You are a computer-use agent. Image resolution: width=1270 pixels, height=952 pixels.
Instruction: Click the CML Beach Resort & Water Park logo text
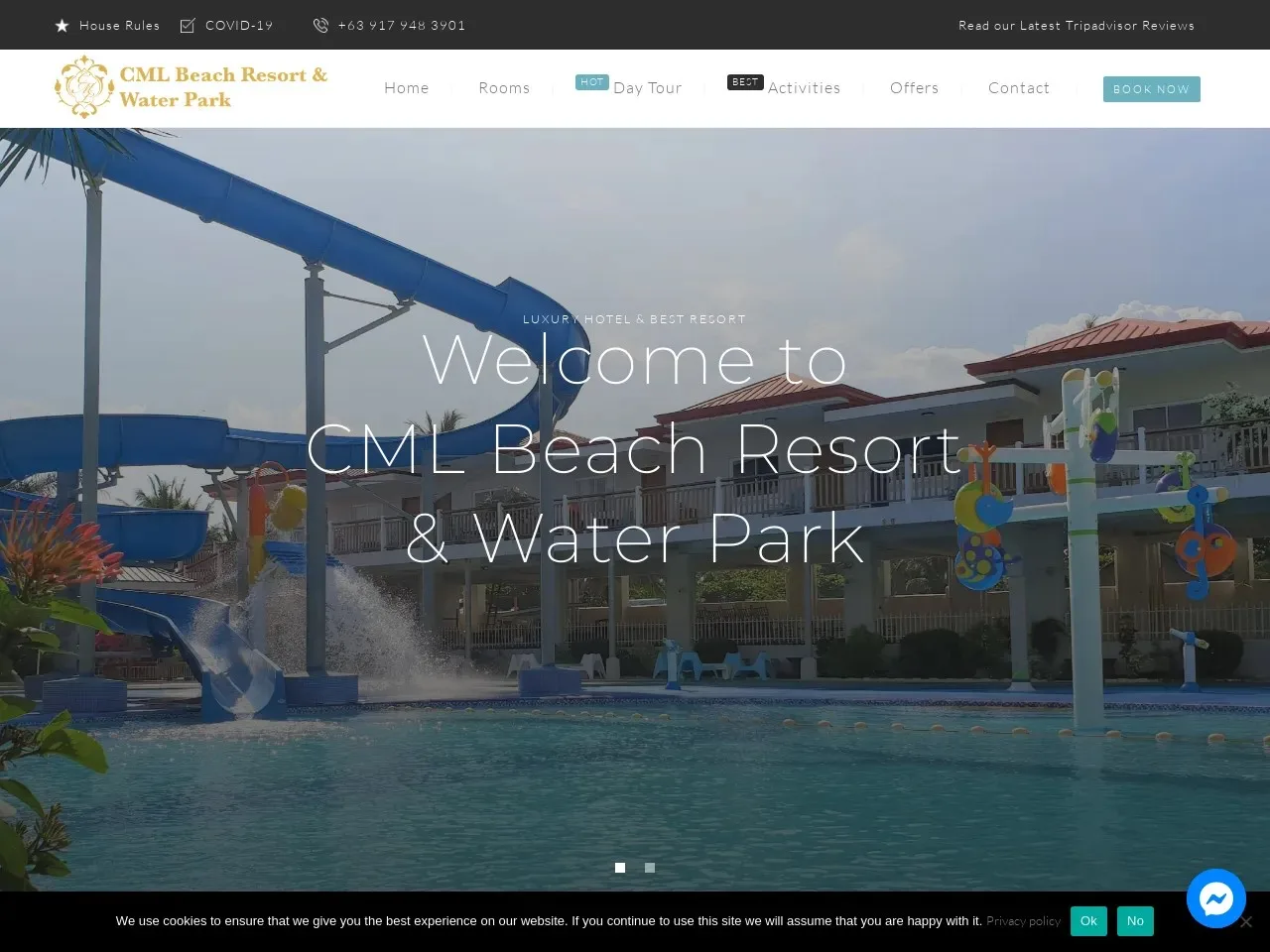[x=223, y=87]
